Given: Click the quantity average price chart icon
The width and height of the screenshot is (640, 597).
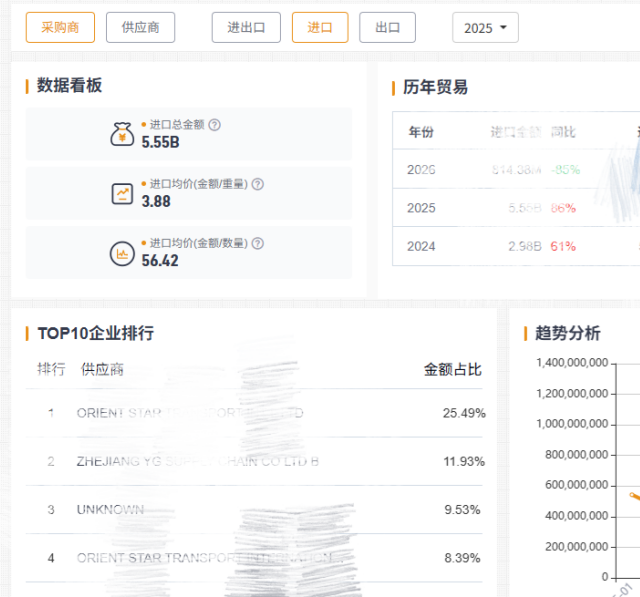Looking at the screenshot, I should click(x=122, y=253).
